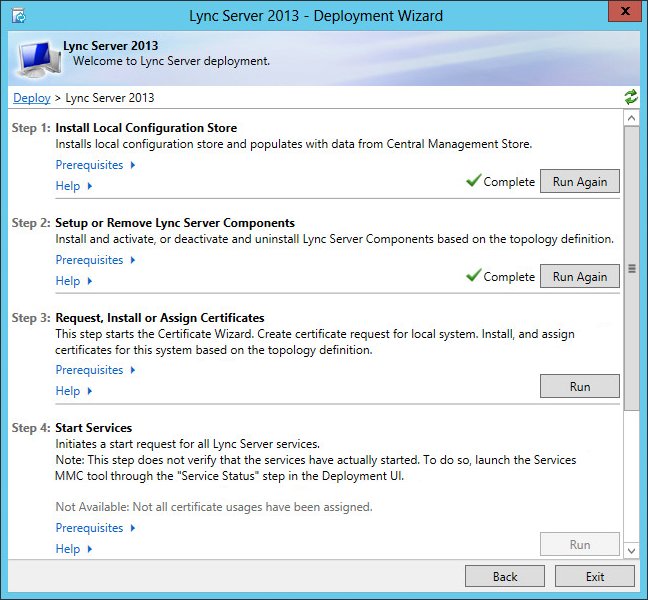Click the green refresh icon

(631, 98)
